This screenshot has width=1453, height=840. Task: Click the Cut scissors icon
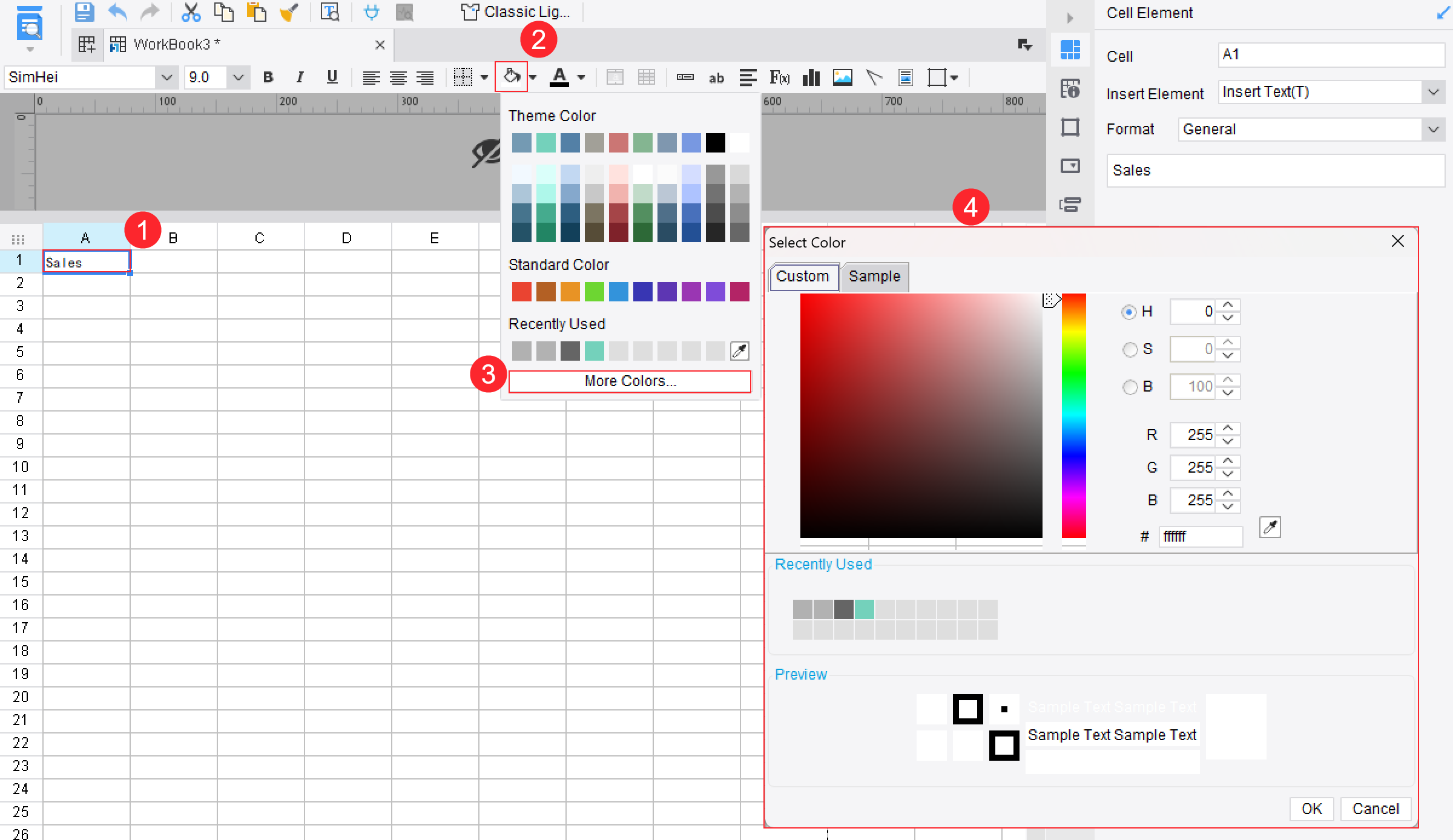tap(191, 11)
